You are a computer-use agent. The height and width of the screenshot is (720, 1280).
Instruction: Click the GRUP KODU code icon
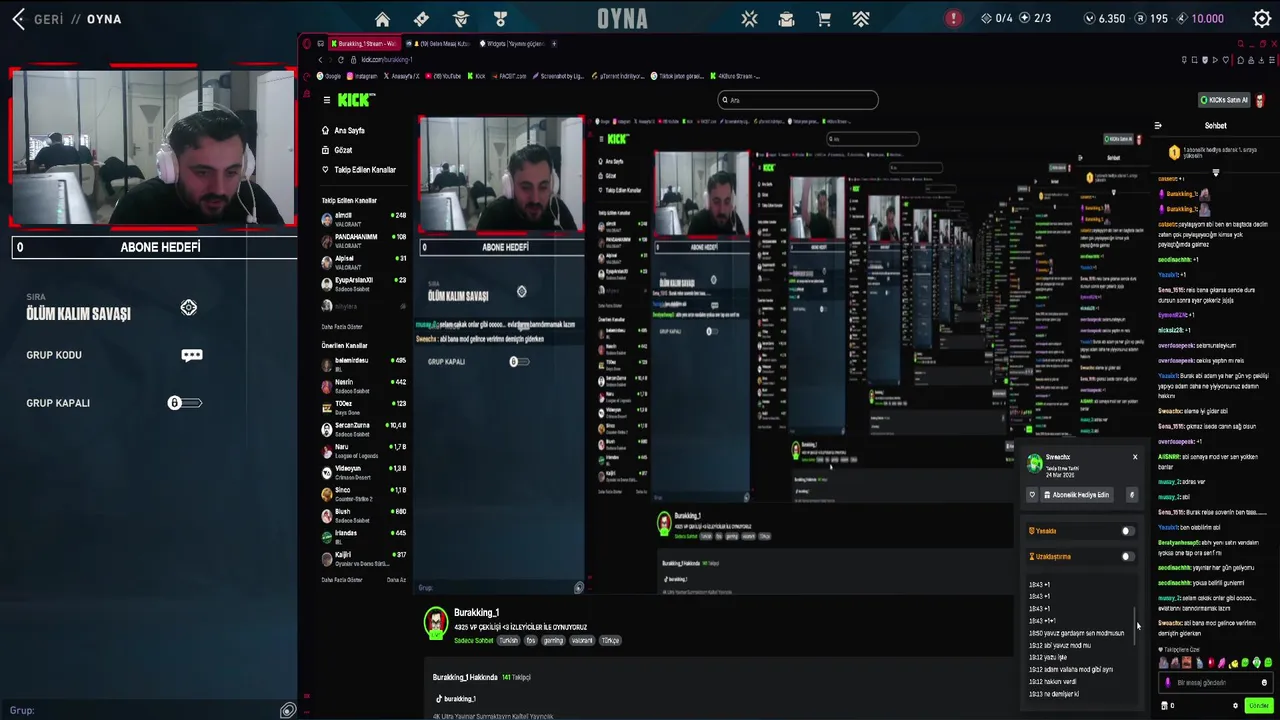click(x=192, y=355)
